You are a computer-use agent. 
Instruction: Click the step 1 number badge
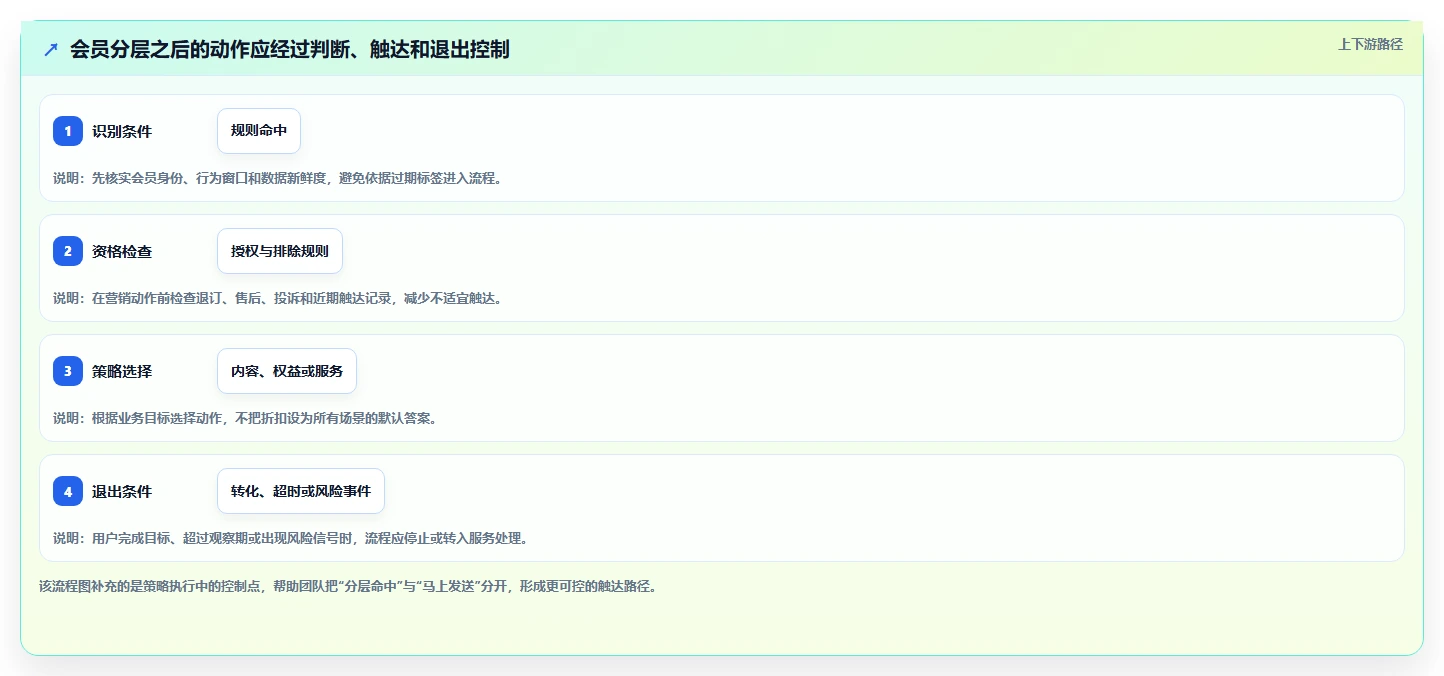[68, 131]
